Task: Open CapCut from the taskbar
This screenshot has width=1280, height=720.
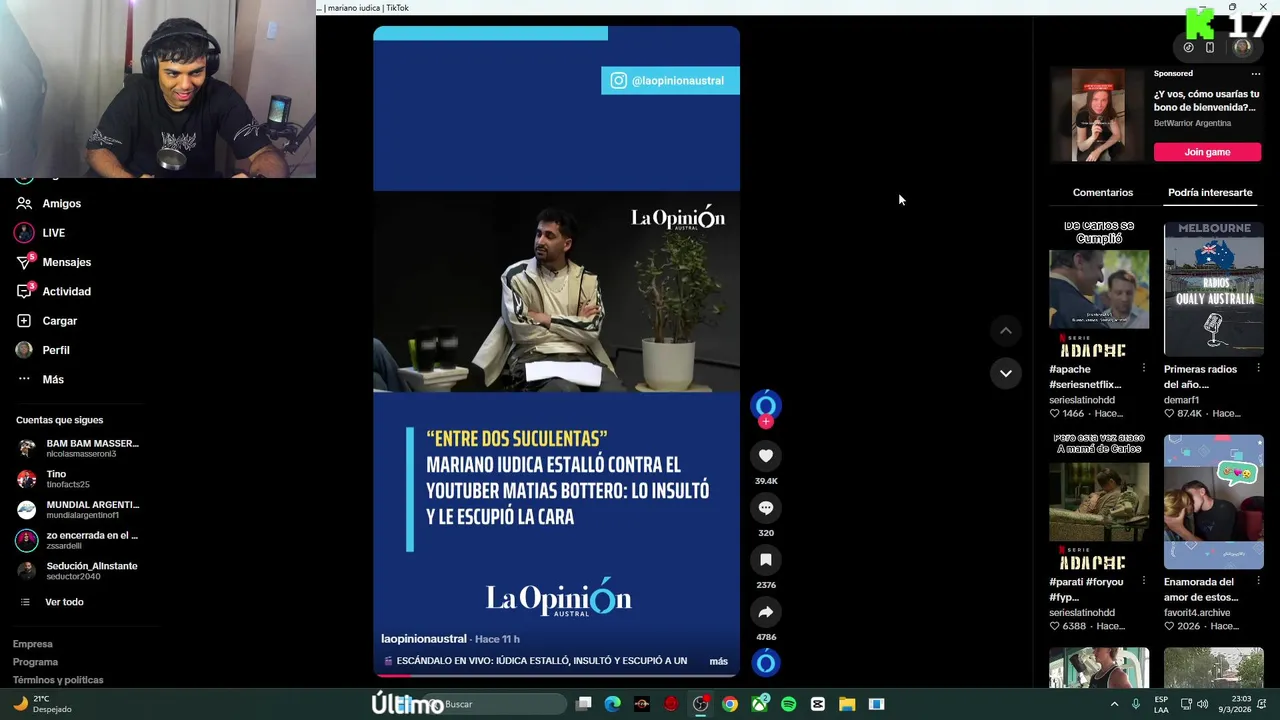Action: pyautogui.click(x=818, y=704)
